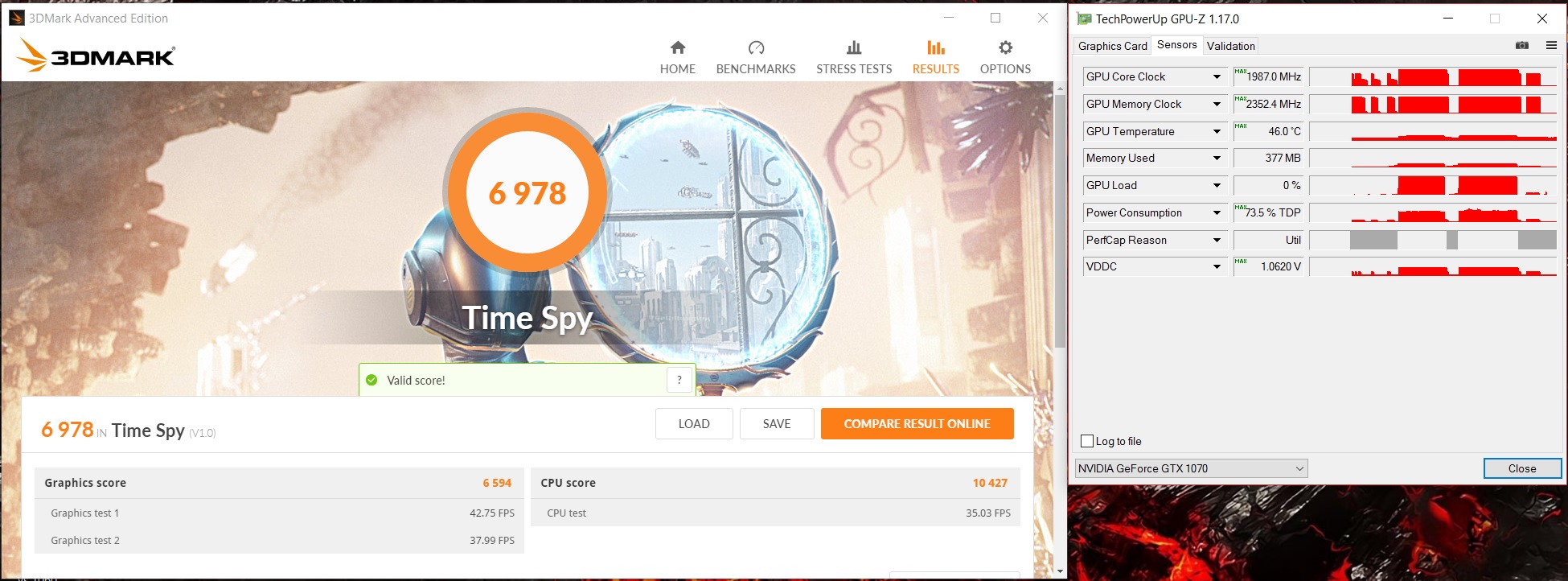1568x581 pixels.
Task: Click the PerfCap Reason history bar
Action: 1433,241
